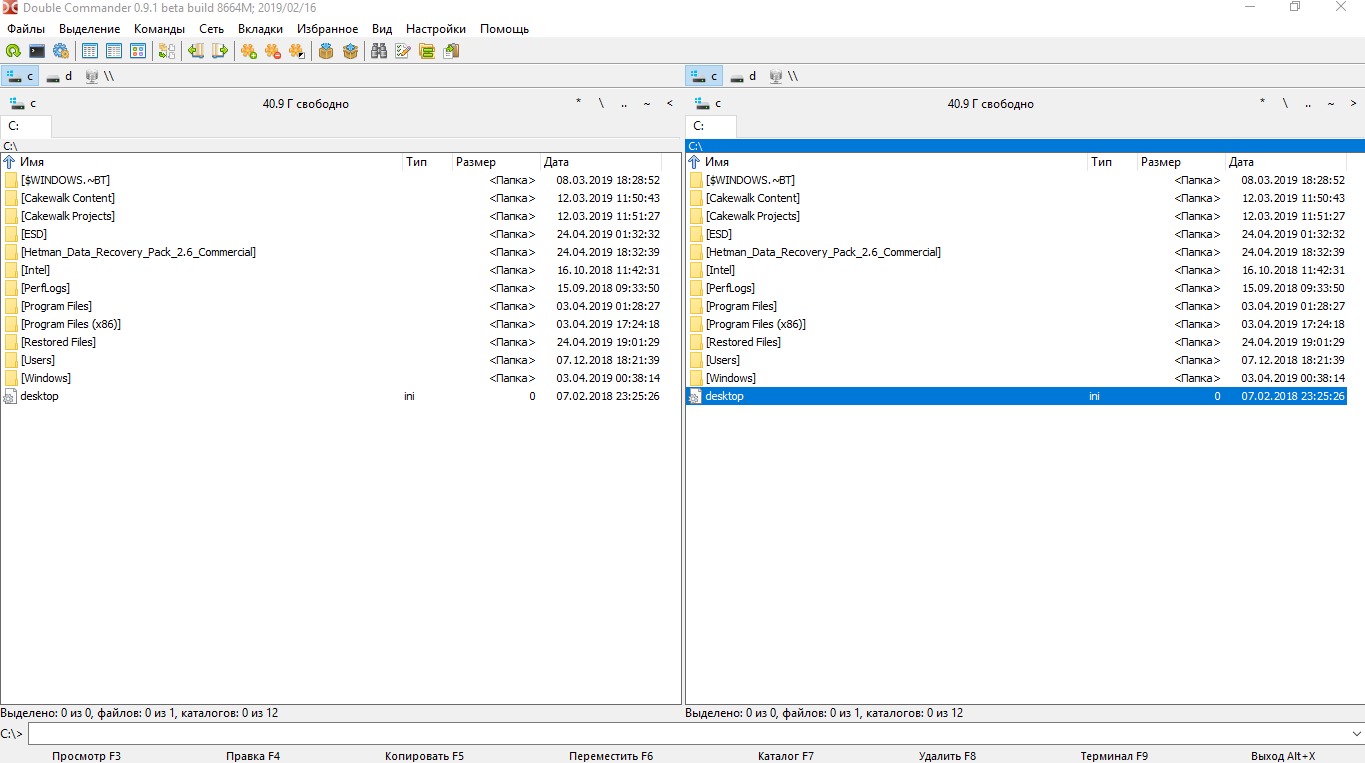Image resolution: width=1365 pixels, height=763 pixels.
Task: Click left panel home ~ button
Action: point(647,103)
